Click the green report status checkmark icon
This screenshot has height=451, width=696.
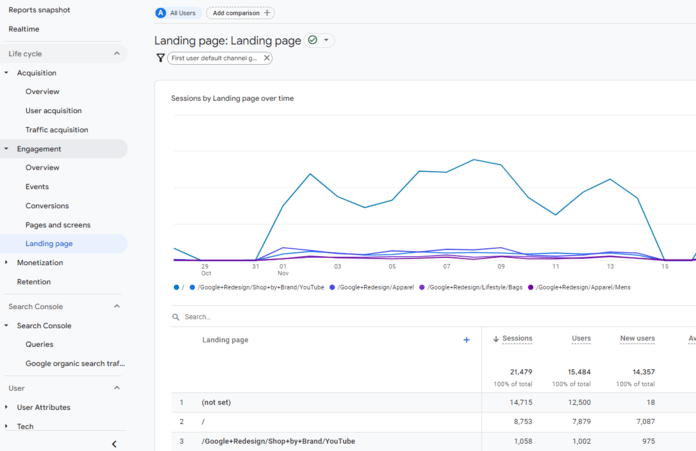point(313,41)
